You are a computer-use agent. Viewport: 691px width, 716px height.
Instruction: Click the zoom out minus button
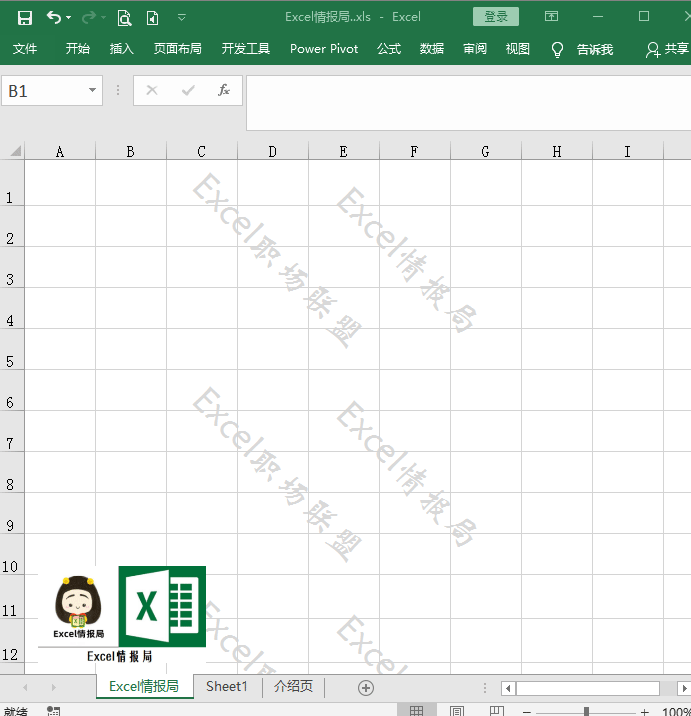pos(527,712)
